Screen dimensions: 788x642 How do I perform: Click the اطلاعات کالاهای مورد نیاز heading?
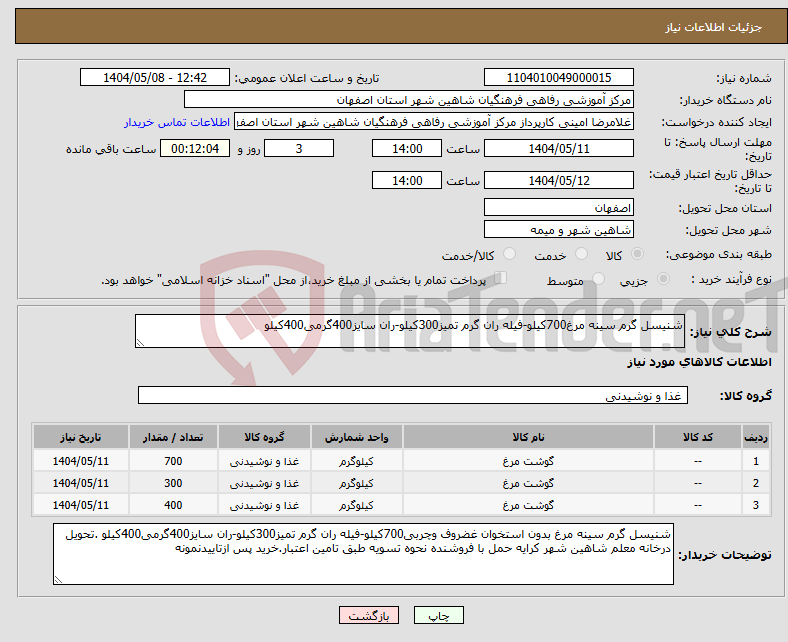click(x=699, y=362)
